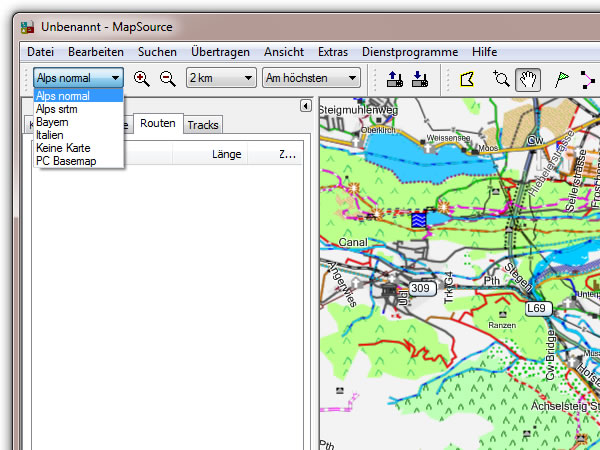Click the blue waves symbol on map
The image size is (600, 450).
[420, 219]
